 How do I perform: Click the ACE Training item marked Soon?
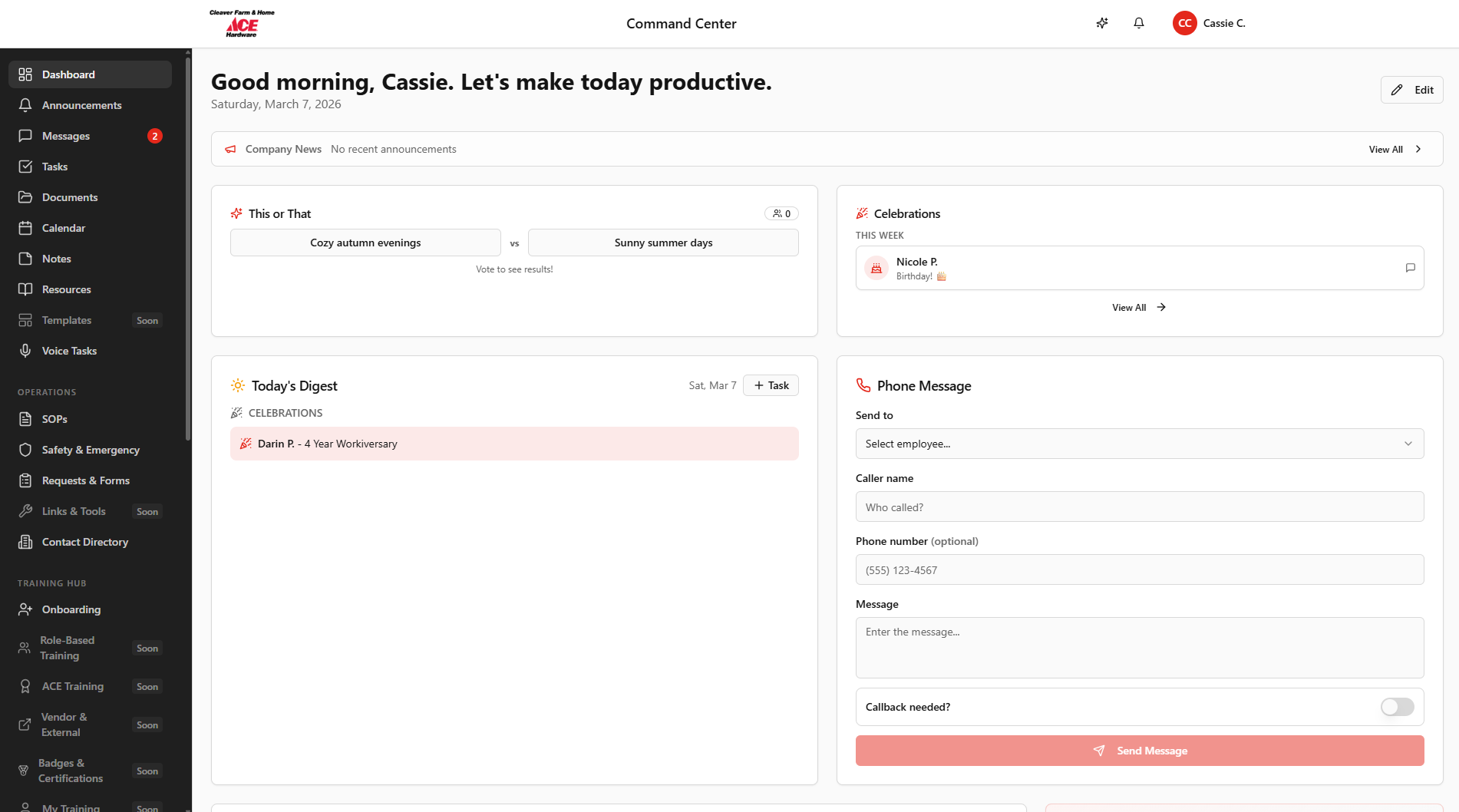pyautogui.click(x=91, y=686)
